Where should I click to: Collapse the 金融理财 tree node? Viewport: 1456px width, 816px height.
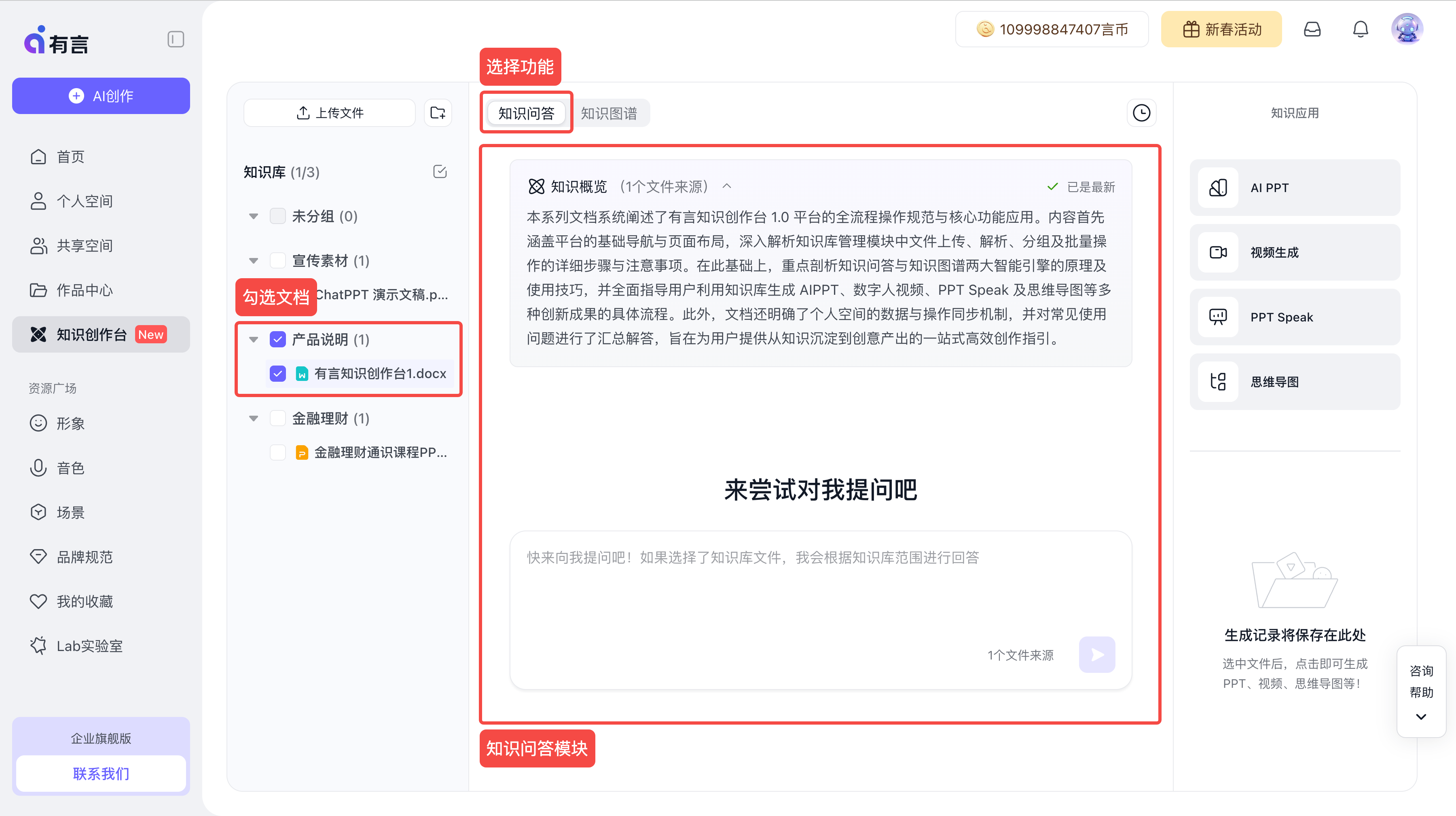pyautogui.click(x=253, y=418)
